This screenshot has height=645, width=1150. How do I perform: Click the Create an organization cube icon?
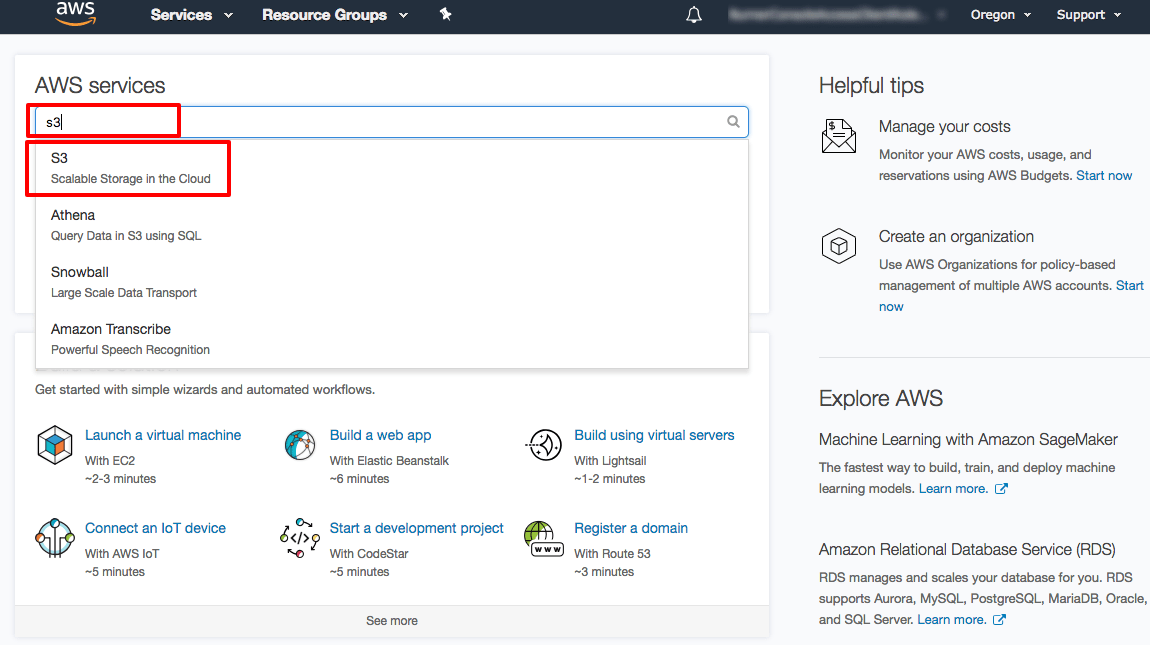coord(838,246)
